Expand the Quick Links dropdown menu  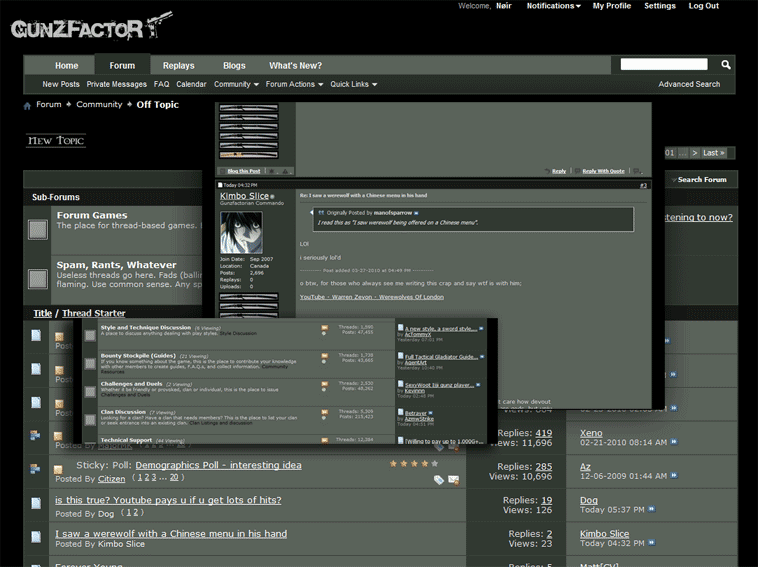353,84
